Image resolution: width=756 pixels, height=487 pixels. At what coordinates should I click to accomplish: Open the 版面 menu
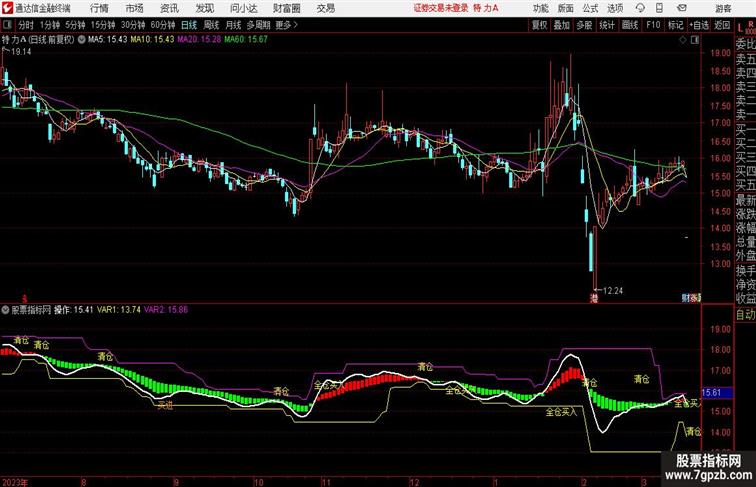click(566, 8)
